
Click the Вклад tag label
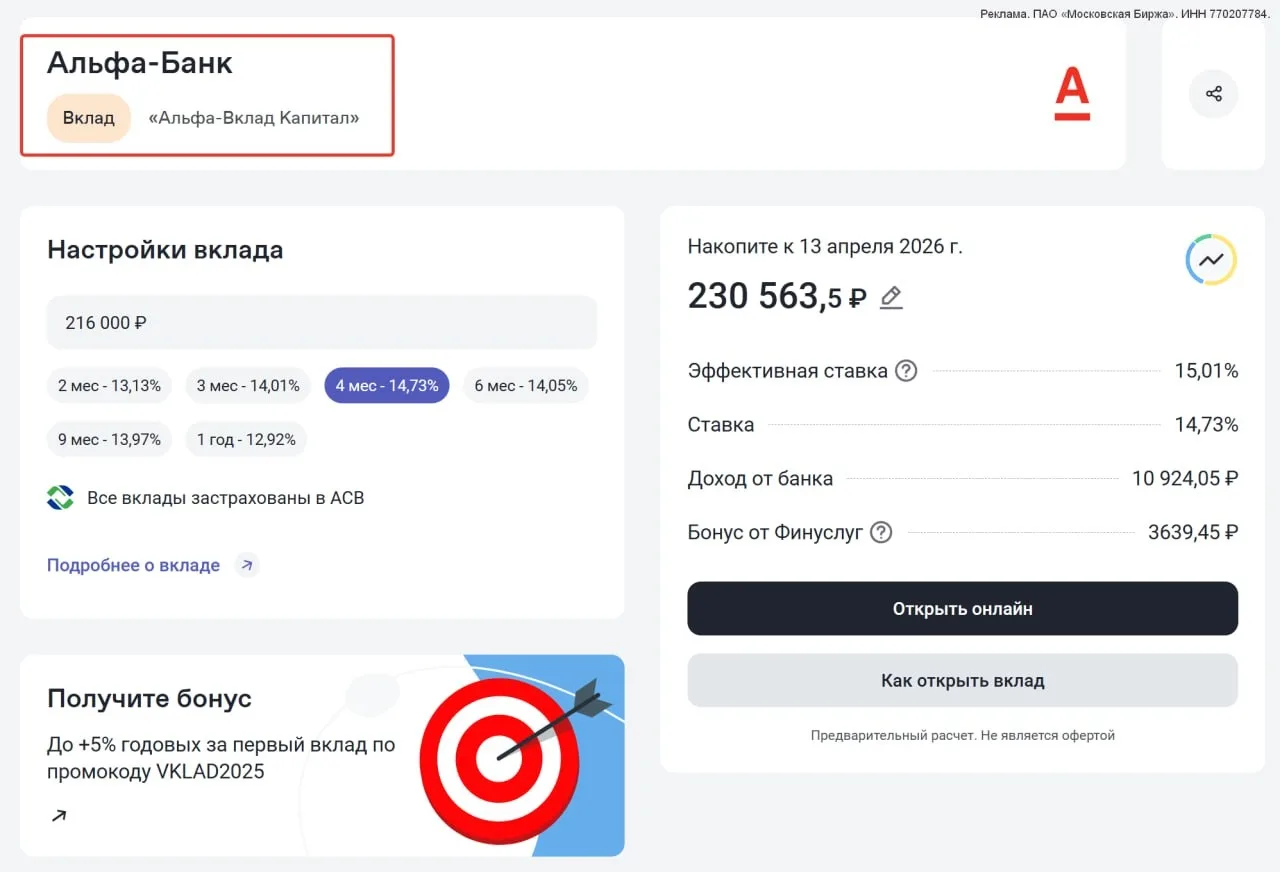pyautogui.click(x=89, y=118)
